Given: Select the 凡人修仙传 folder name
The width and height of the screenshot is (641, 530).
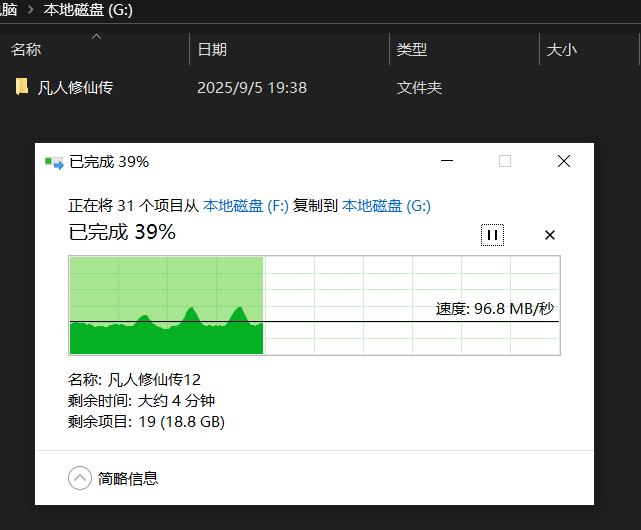Looking at the screenshot, I should point(75,88).
